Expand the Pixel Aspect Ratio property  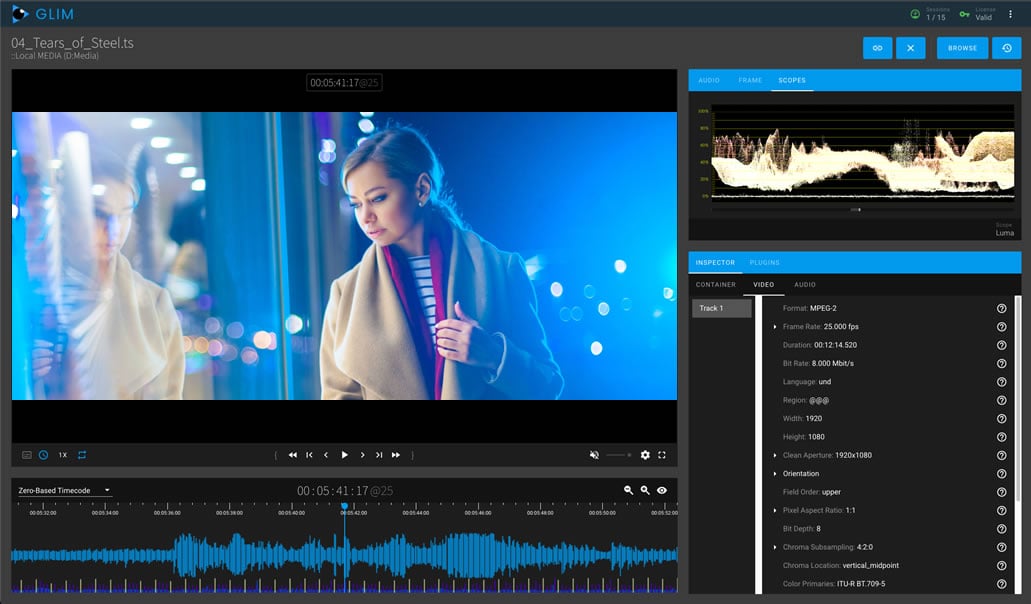tap(775, 511)
